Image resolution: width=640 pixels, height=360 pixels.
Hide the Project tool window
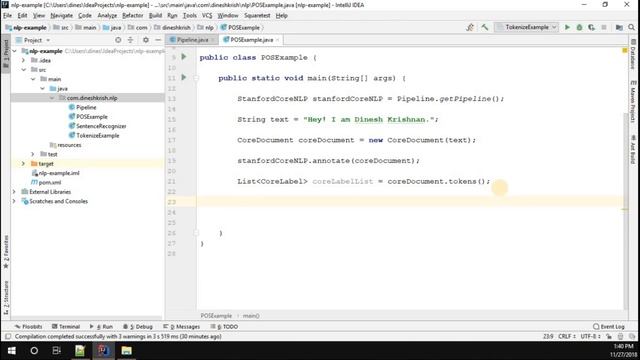(x=158, y=40)
